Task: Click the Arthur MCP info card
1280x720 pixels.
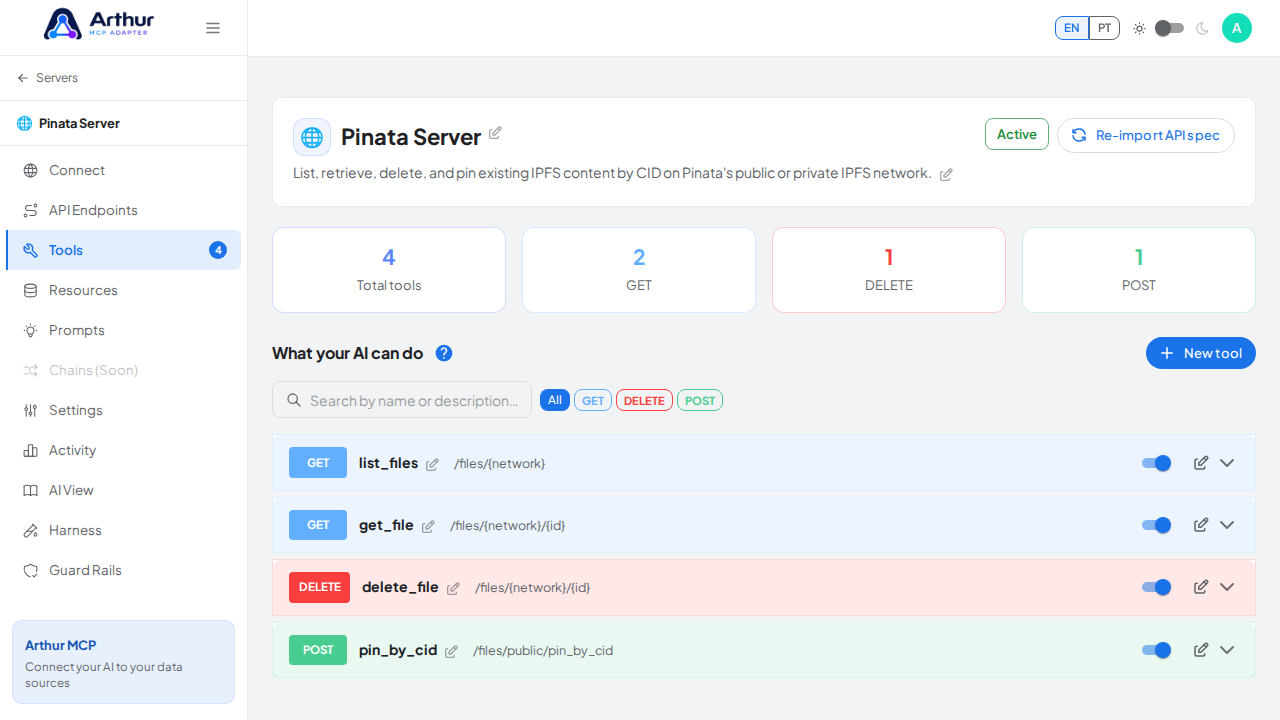Action: click(124, 662)
